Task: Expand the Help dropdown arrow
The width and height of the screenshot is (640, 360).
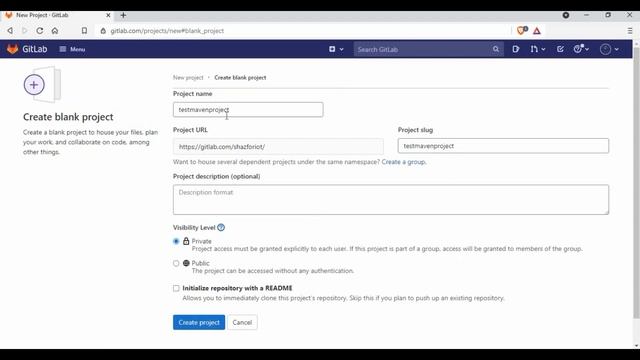Action: (587, 49)
